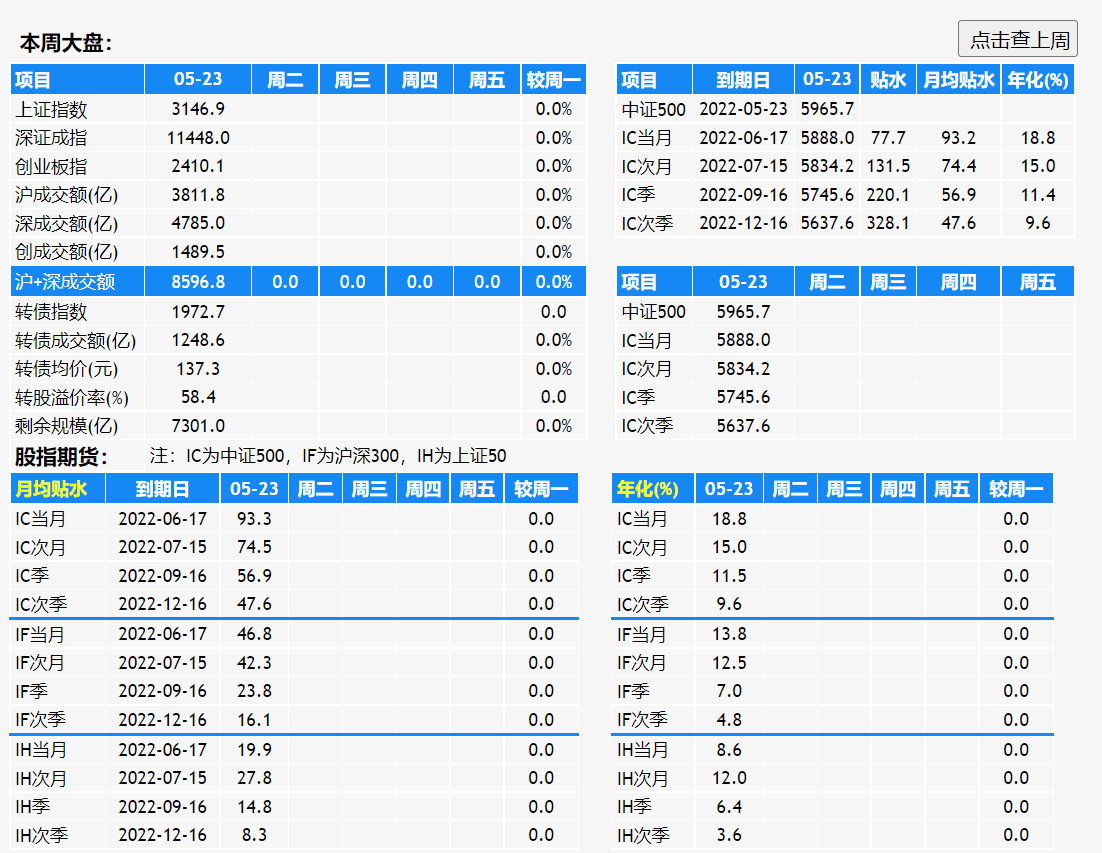This screenshot has width=1102, height=853.
Task: Select the 沪成交额(亿) row label
Action: click(x=65, y=195)
